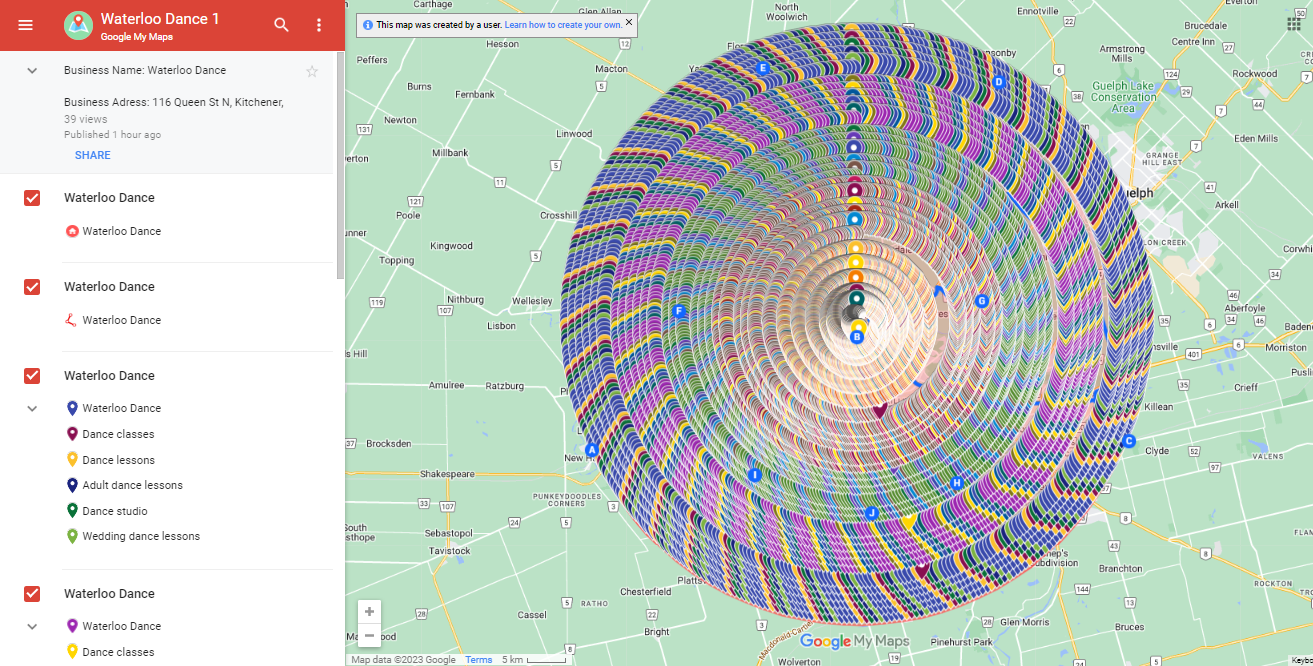Click map marker labeled E

[763, 69]
